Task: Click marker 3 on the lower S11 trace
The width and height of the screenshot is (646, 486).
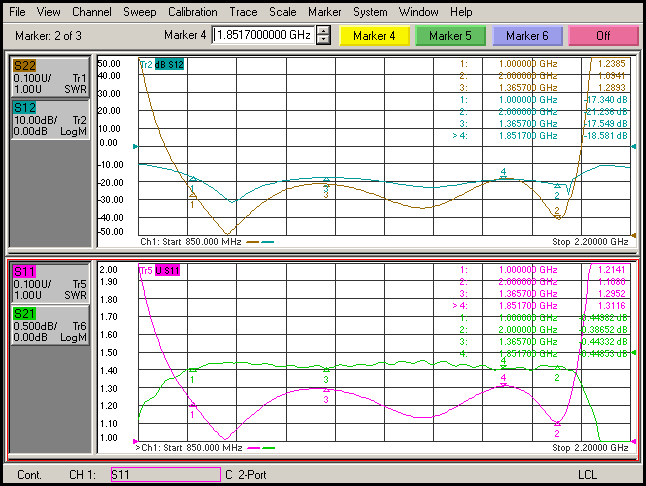Action: tap(326, 390)
